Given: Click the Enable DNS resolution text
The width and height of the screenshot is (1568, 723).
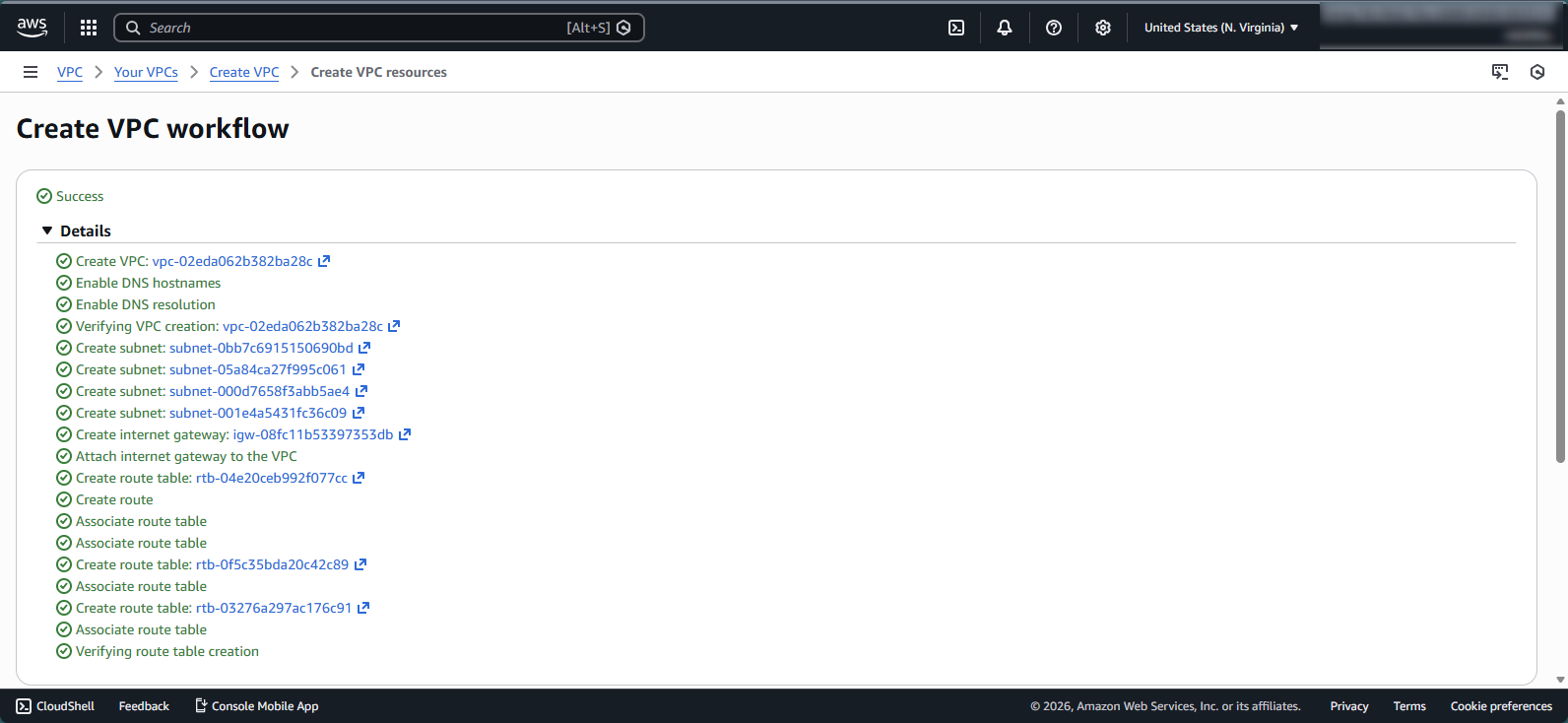Looking at the screenshot, I should [146, 304].
